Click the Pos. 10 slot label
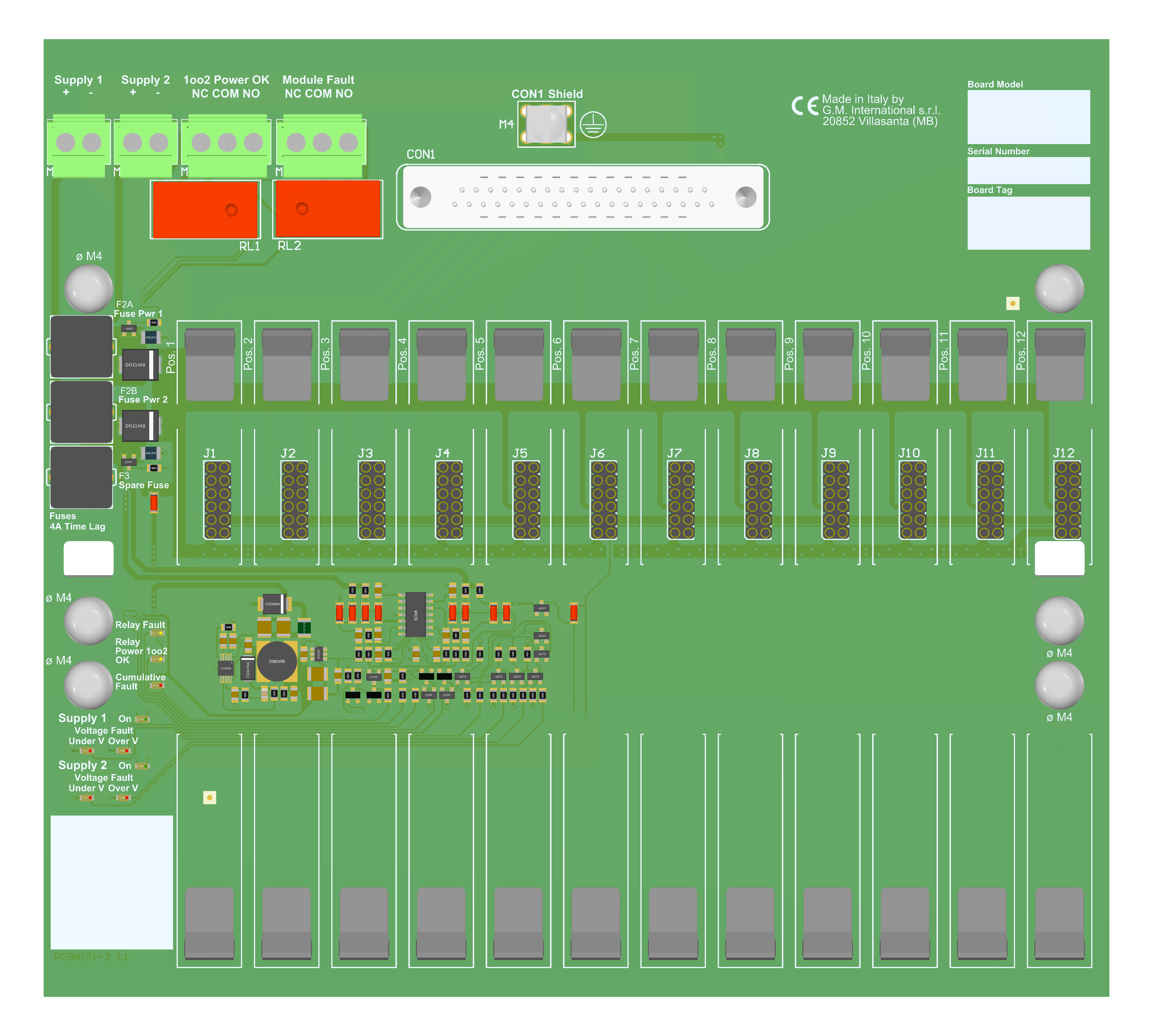 (866, 350)
